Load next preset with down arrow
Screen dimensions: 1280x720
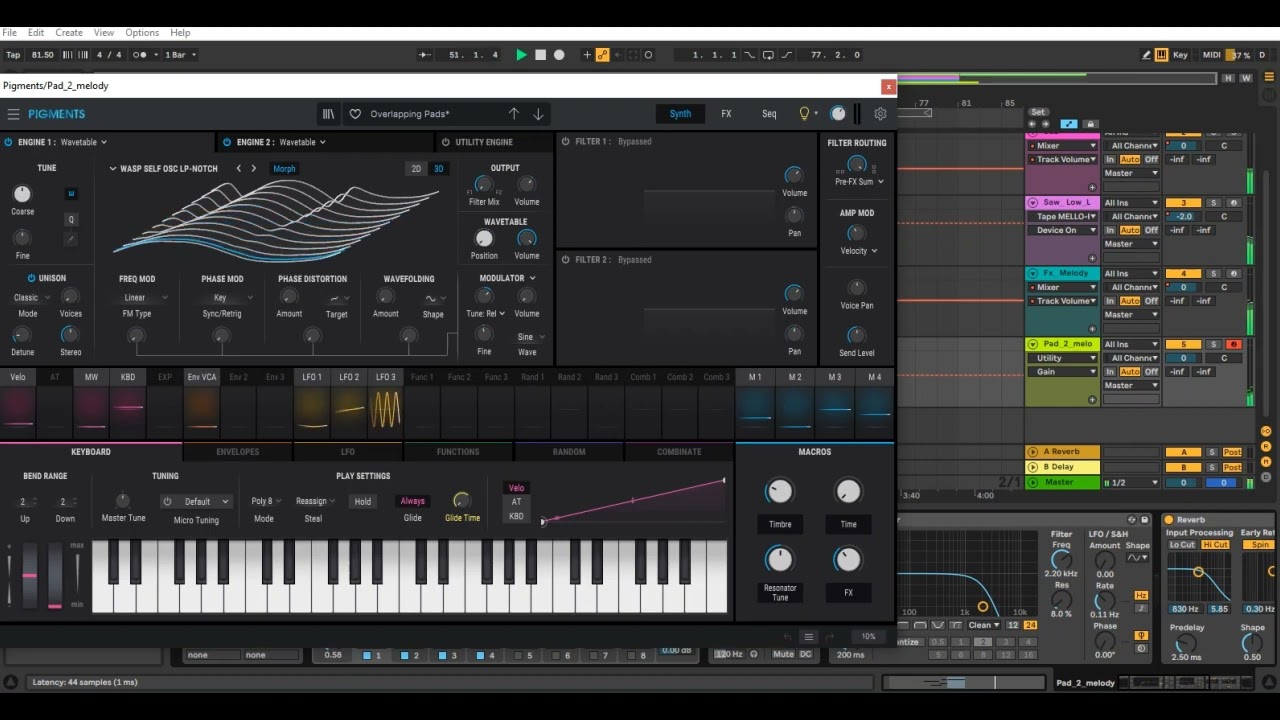coord(538,114)
